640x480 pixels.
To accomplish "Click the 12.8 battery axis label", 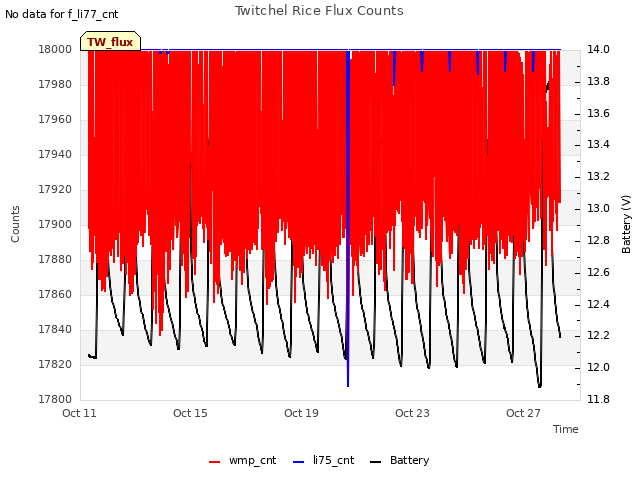I will 598,240.
